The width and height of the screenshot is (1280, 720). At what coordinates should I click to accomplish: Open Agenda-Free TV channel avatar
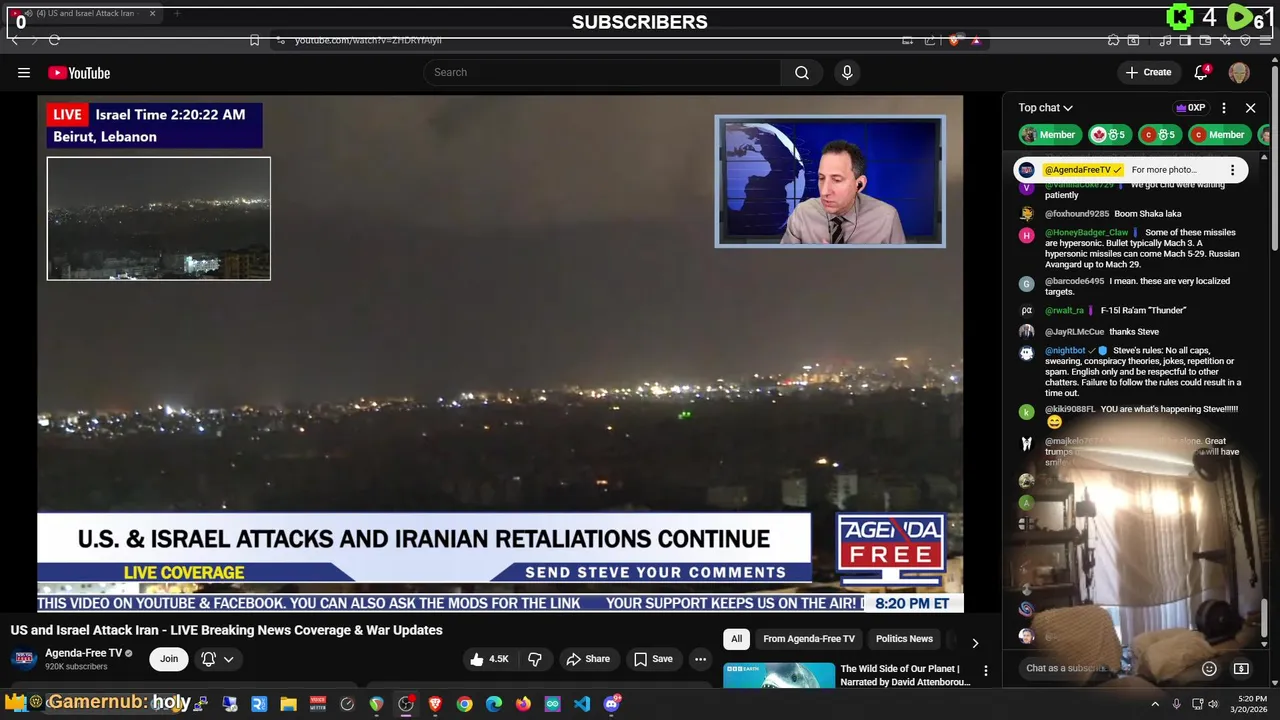[24, 659]
